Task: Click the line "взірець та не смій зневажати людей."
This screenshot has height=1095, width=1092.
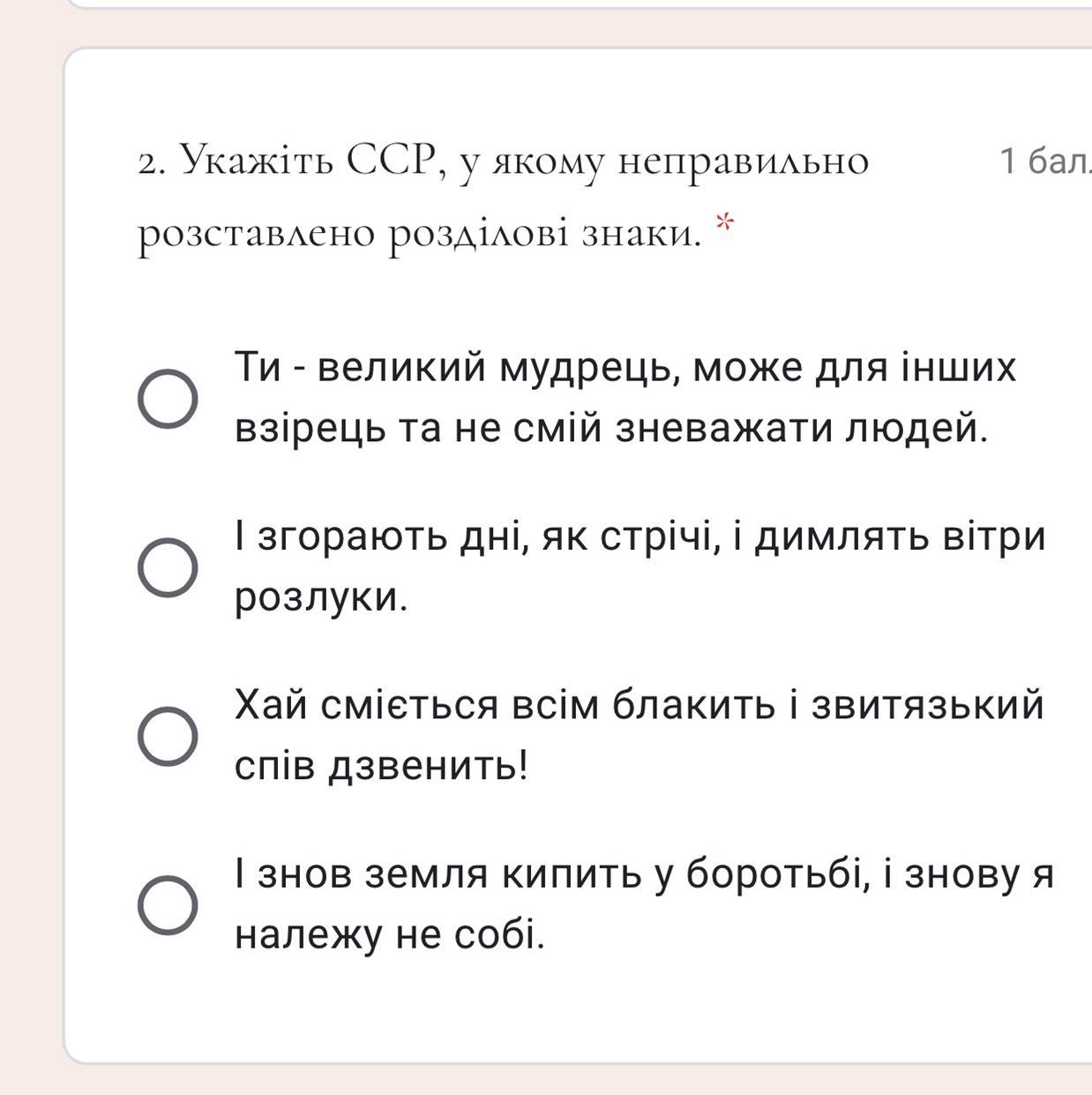Action: (611, 428)
